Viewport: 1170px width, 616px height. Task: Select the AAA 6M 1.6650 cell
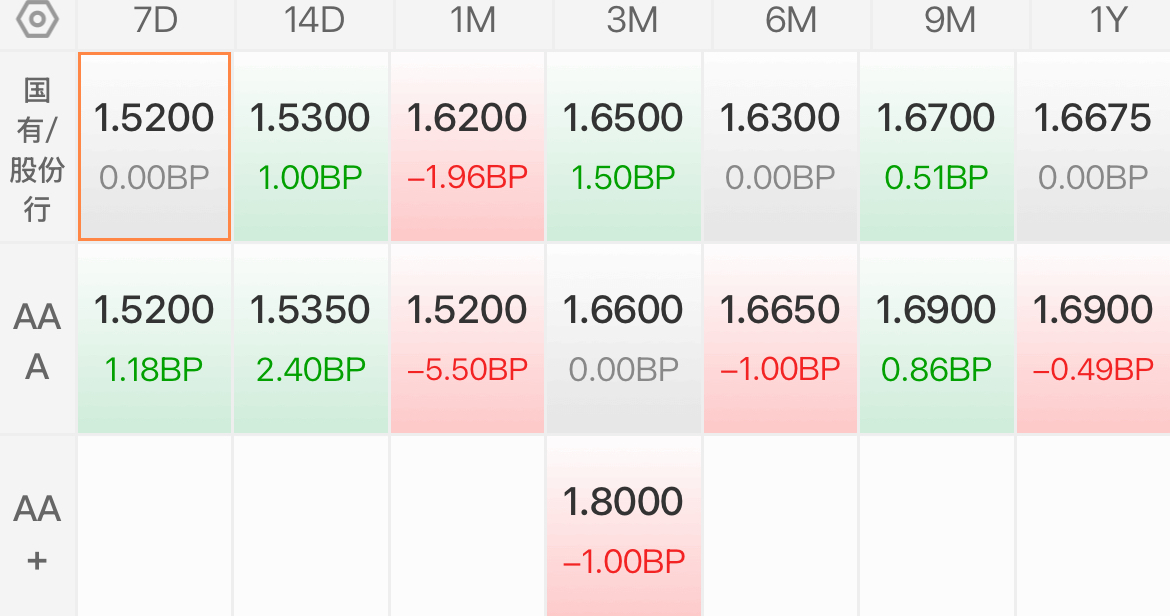point(780,339)
